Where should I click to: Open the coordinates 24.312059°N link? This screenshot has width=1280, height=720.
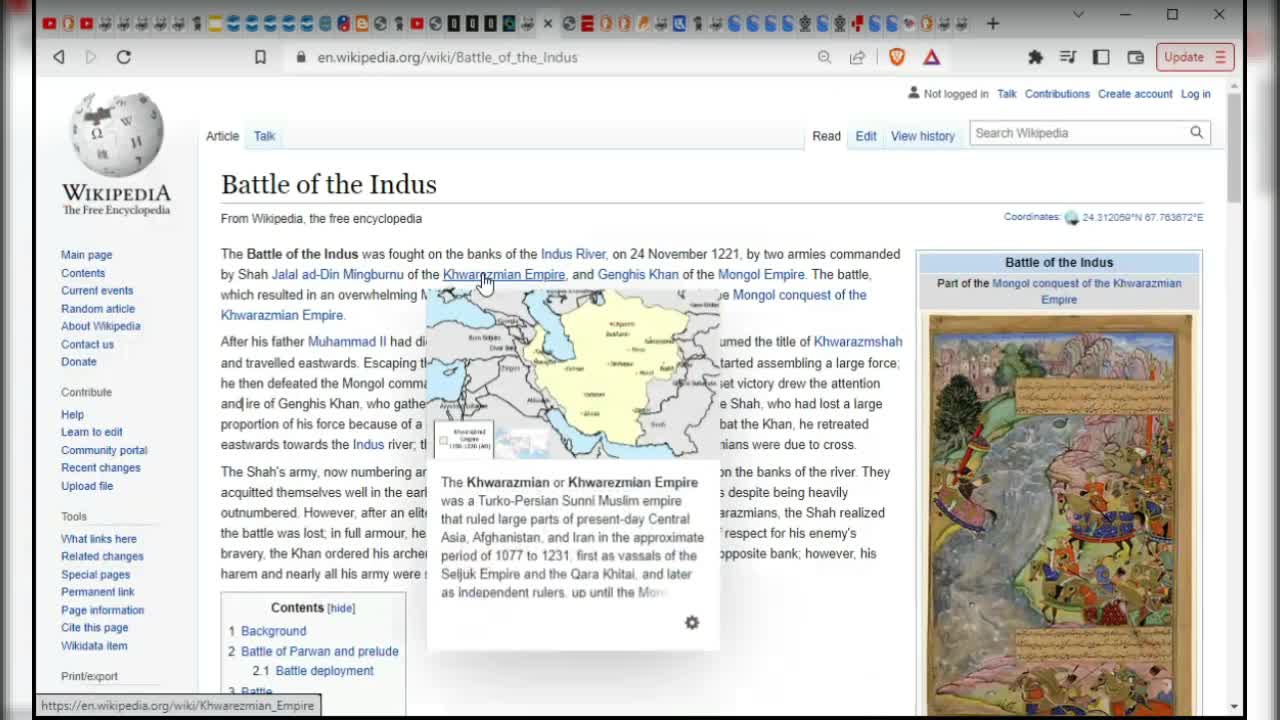(x=1143, y=217)
